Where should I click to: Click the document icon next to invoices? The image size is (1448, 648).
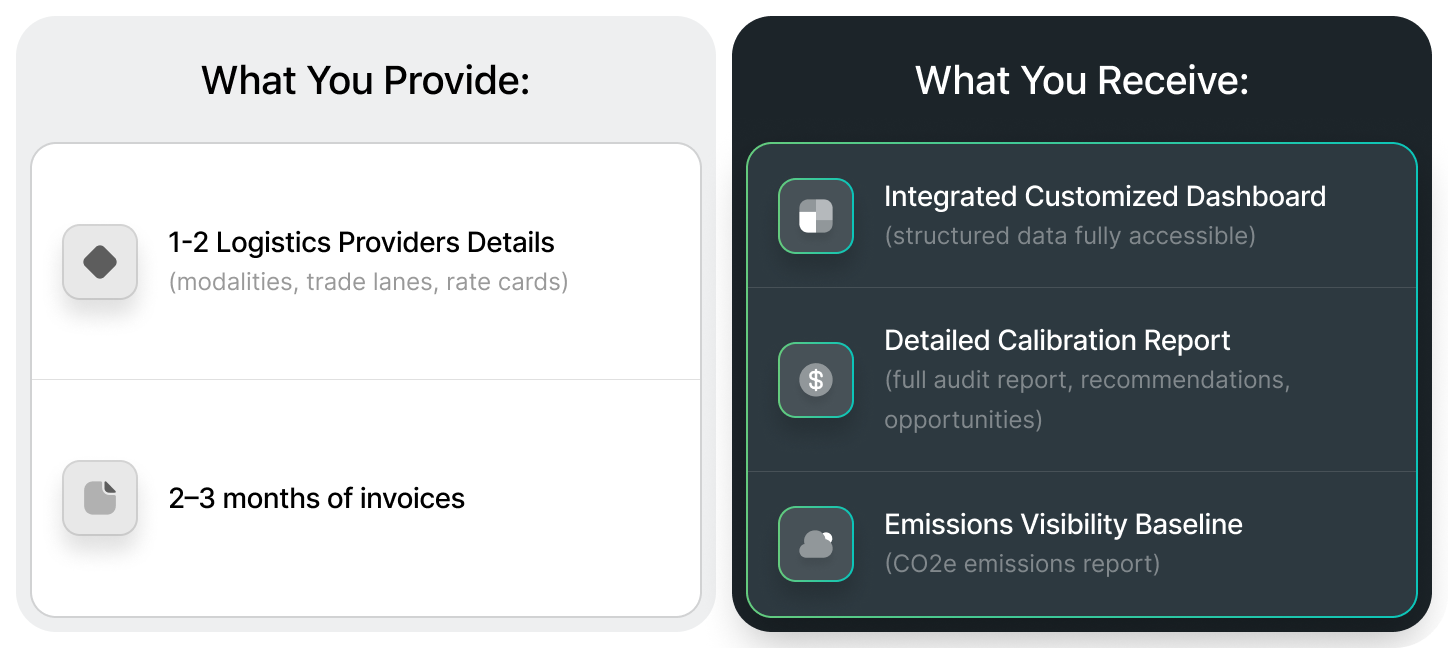pos(100,498)
